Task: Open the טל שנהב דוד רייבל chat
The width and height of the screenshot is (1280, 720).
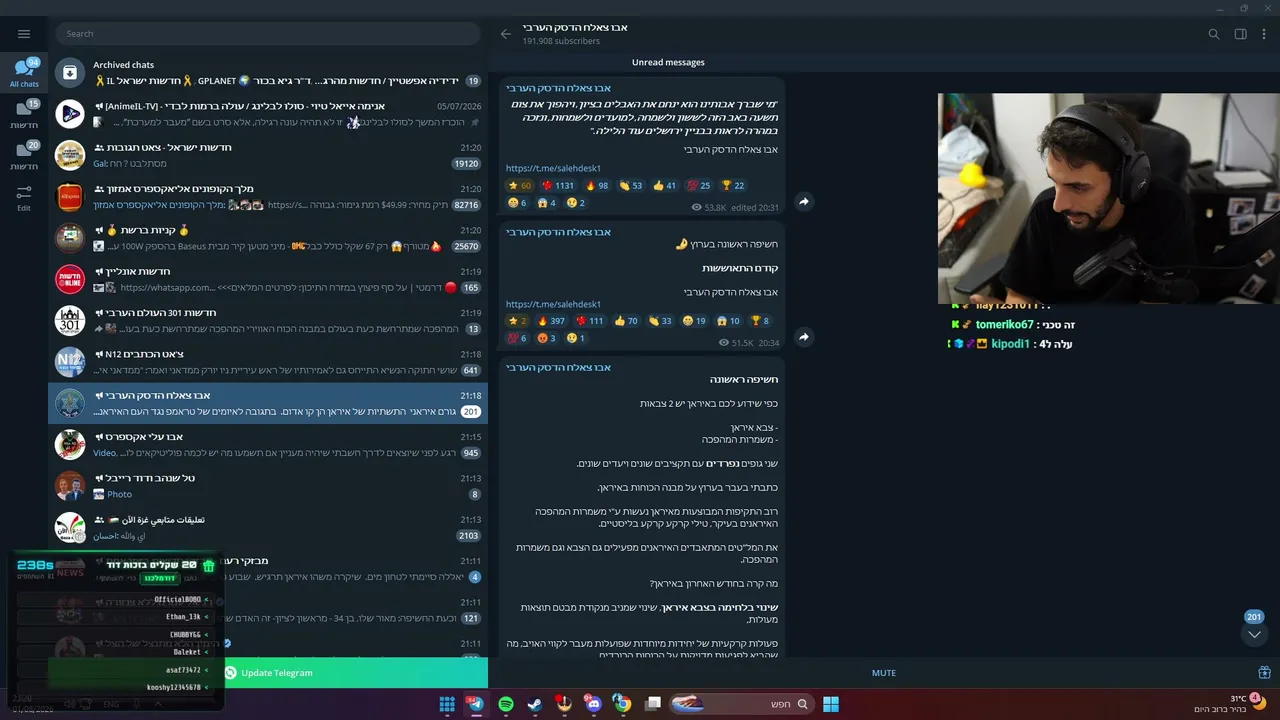Action: point(268,486)
